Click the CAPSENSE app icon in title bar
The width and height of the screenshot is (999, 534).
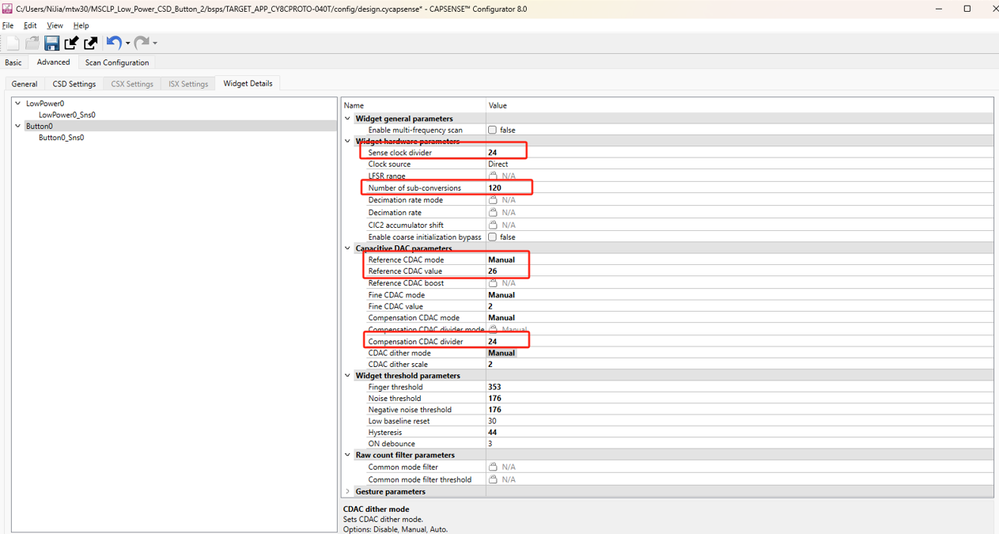pos(7,9)
